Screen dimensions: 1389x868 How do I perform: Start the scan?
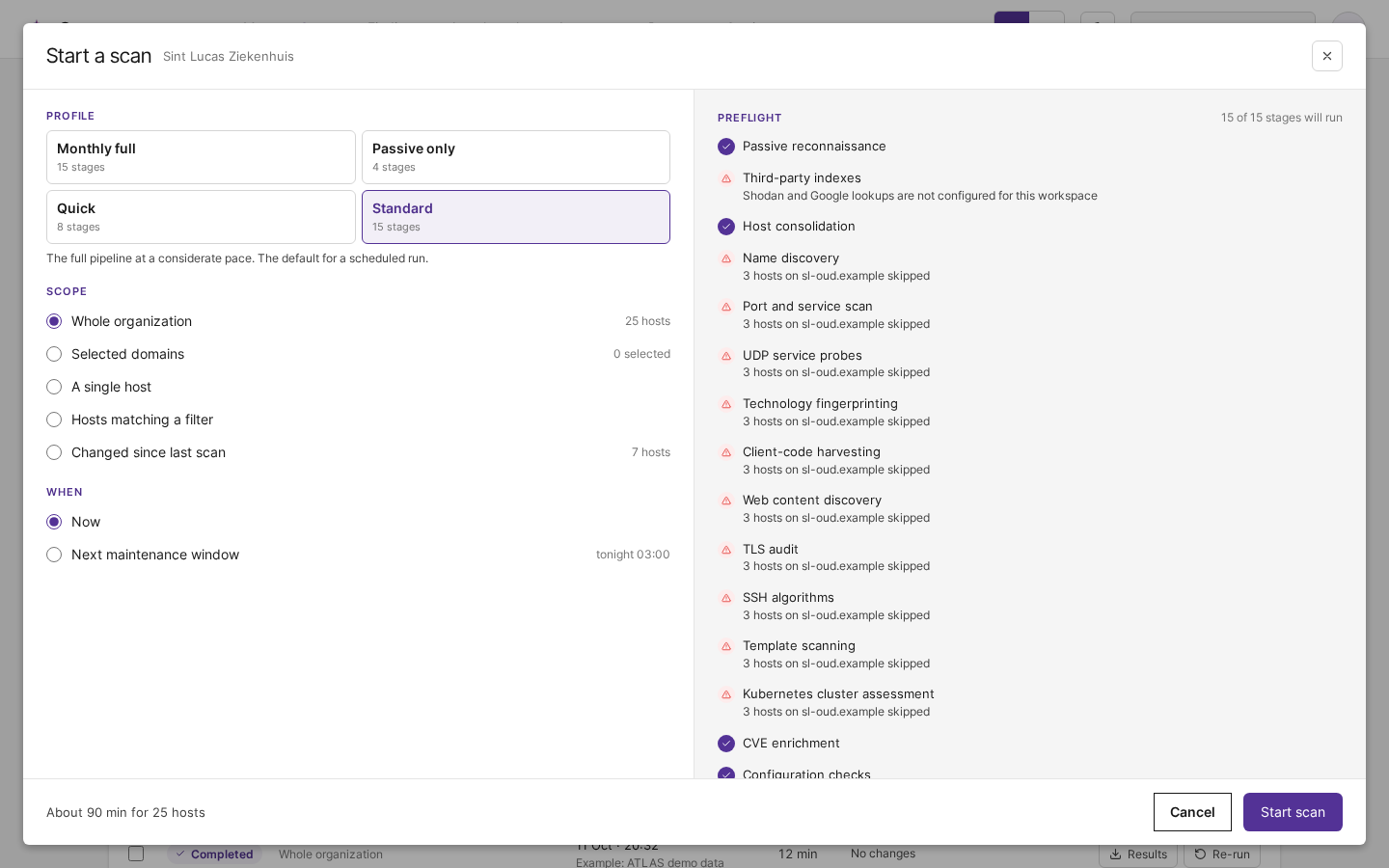(x=1293, y=812)
